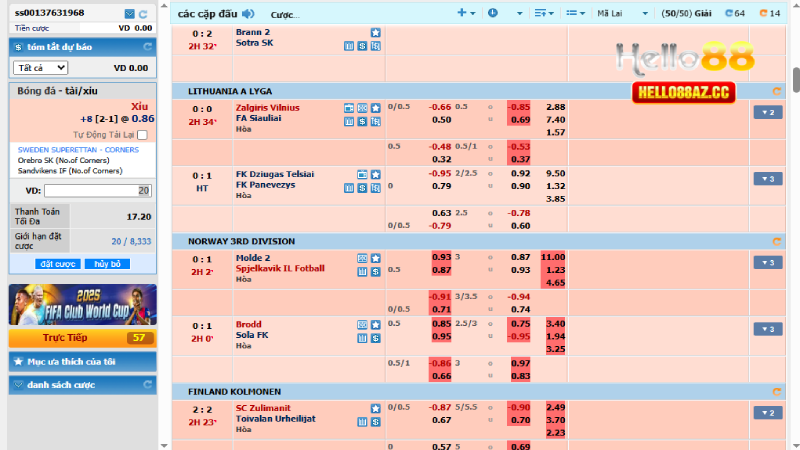Screen dimensions: 800x450
Task: Refresh the Lithuania A Lyga league section
Action: coord(775,91)
